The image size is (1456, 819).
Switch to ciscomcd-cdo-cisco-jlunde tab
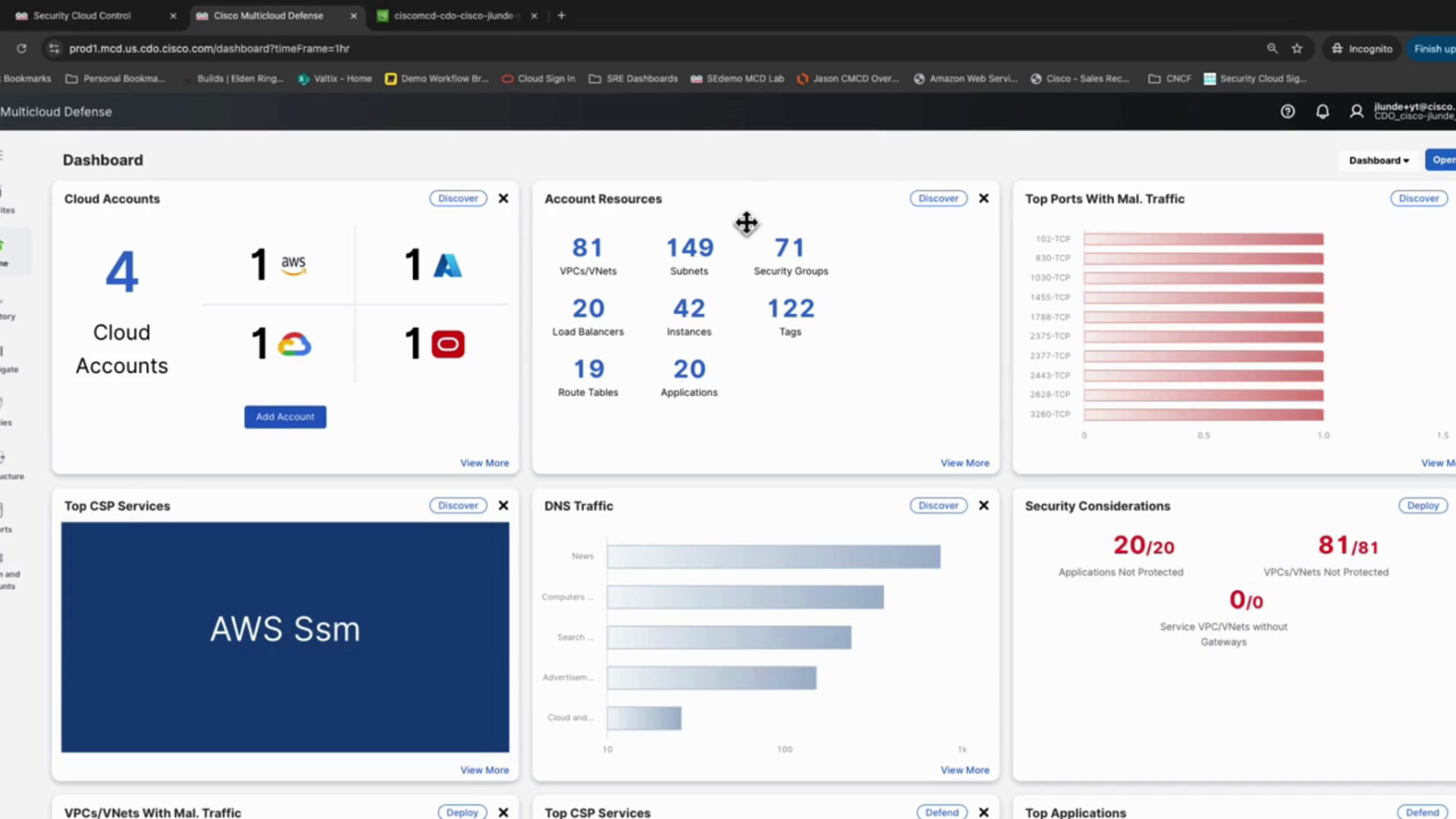coord(455,15)
